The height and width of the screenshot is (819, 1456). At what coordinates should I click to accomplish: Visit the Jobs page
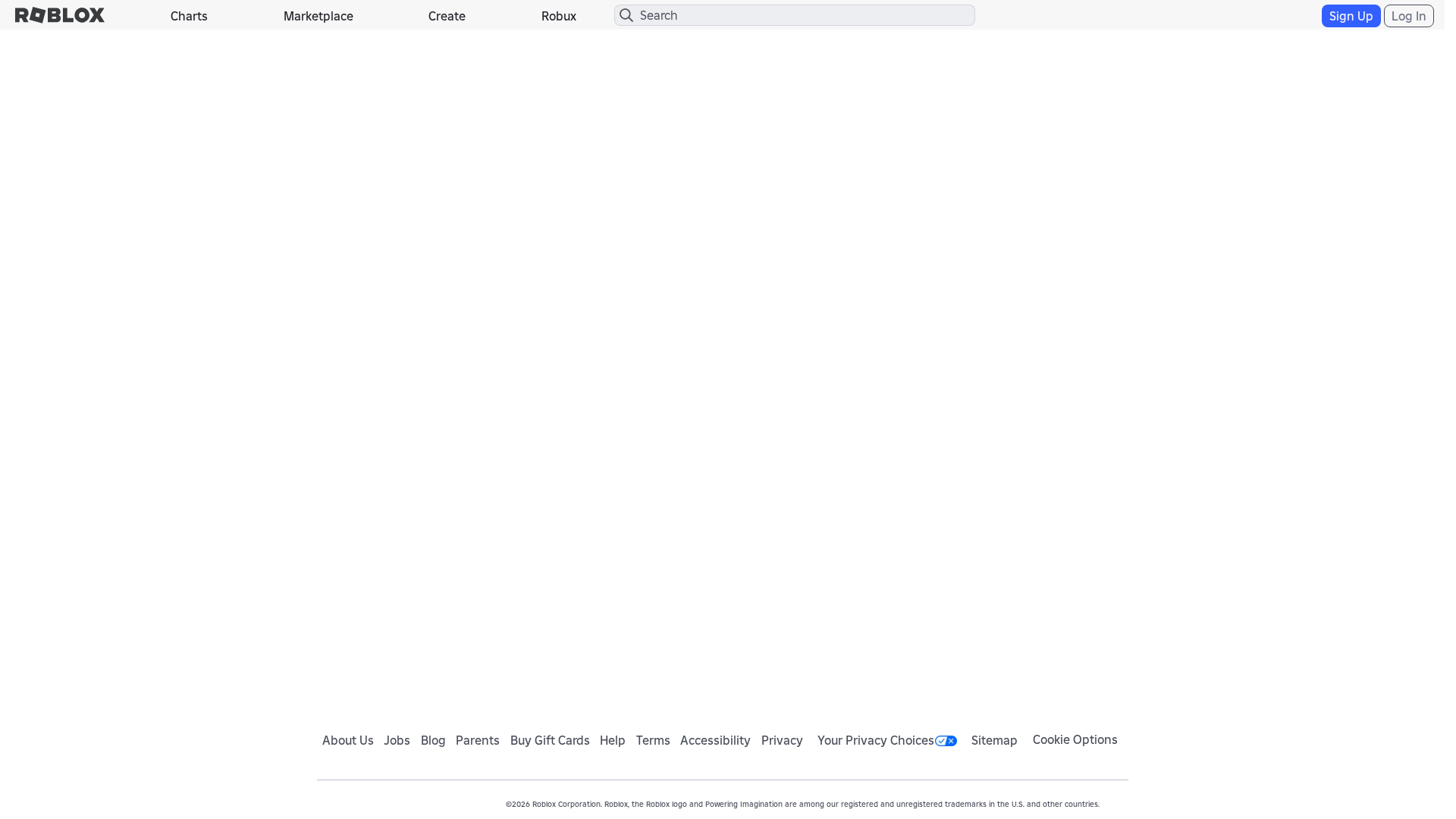click(397, 740)
